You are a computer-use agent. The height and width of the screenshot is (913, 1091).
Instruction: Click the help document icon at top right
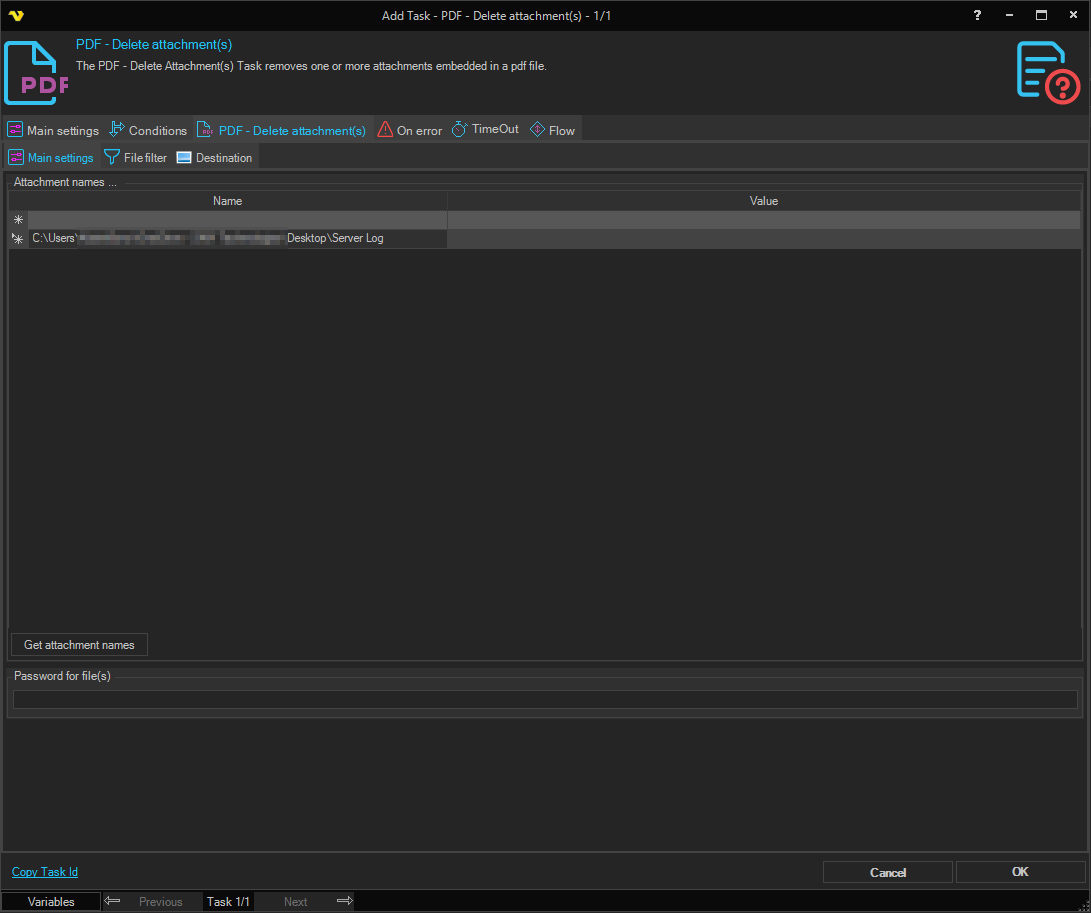(x=1047, y=71)
